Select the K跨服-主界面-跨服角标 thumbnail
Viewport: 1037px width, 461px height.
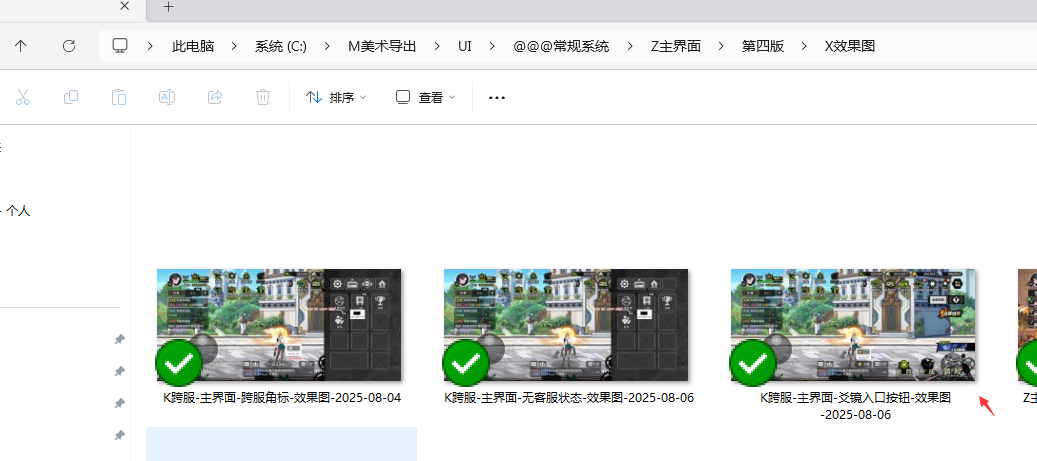279,325
